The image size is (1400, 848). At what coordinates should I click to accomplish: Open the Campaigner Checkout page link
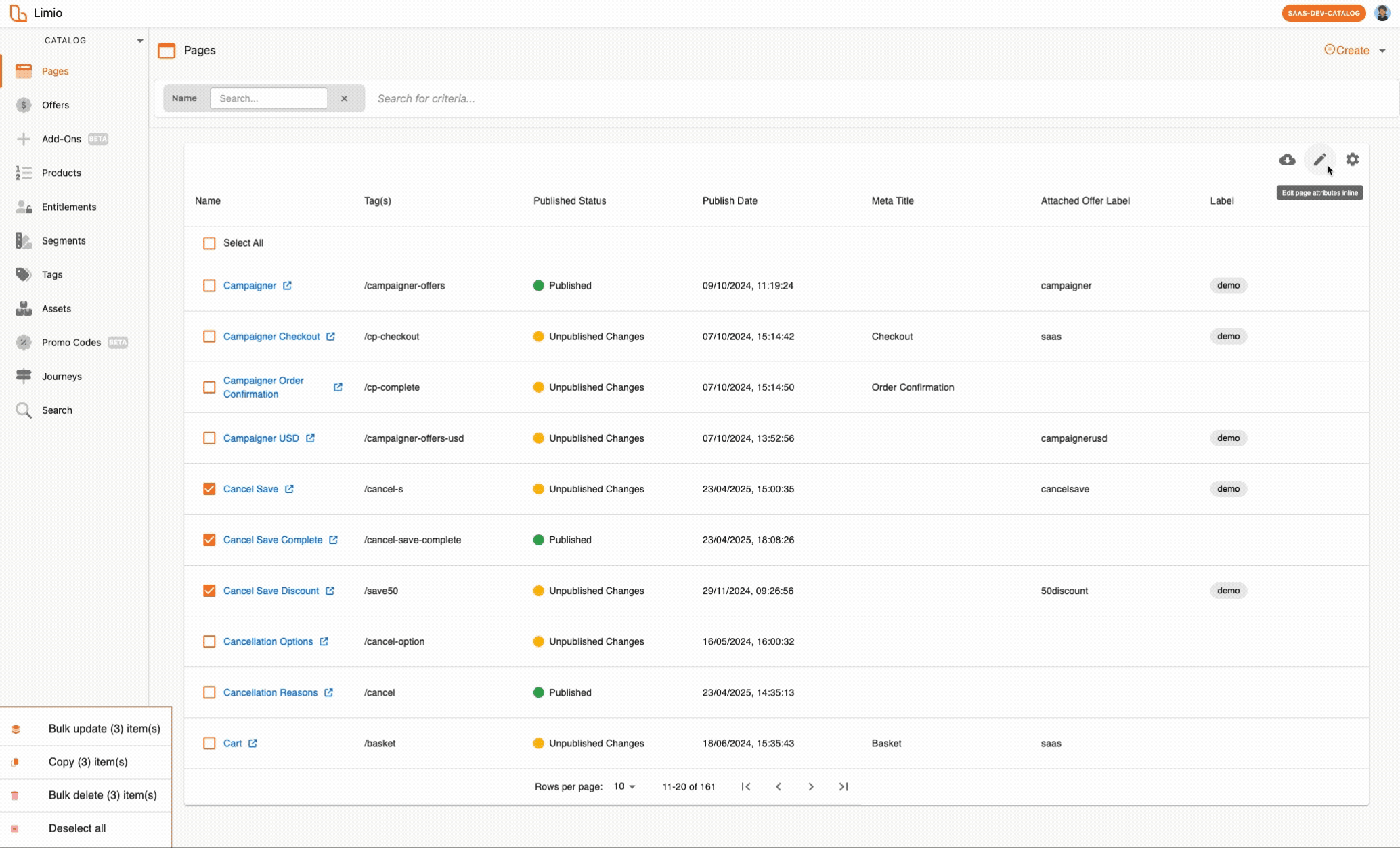(x=271, y=337)
